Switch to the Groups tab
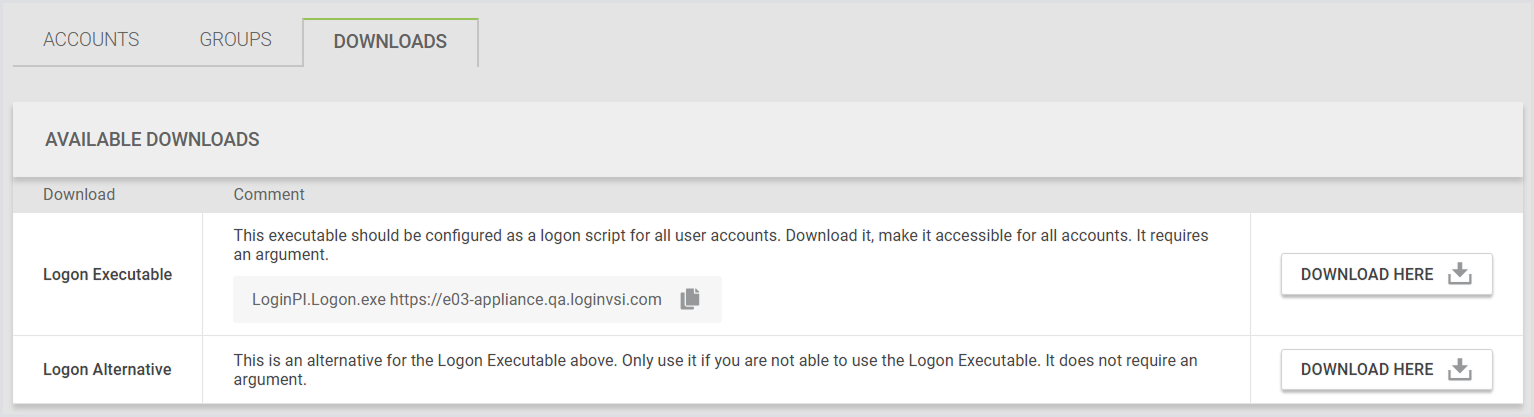The width and height of the screenshot is (1534, 417). [x=235, y=40]
